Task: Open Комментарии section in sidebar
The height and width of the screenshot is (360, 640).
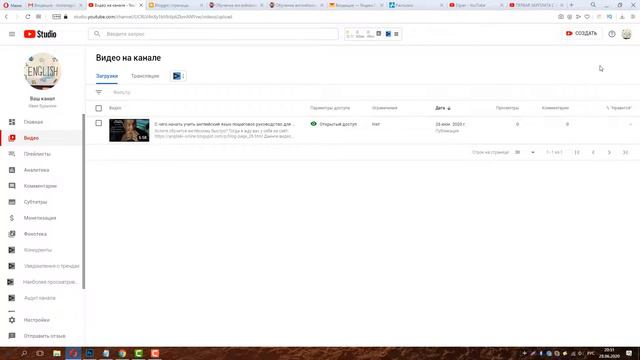Action: (x=41, y=186)
